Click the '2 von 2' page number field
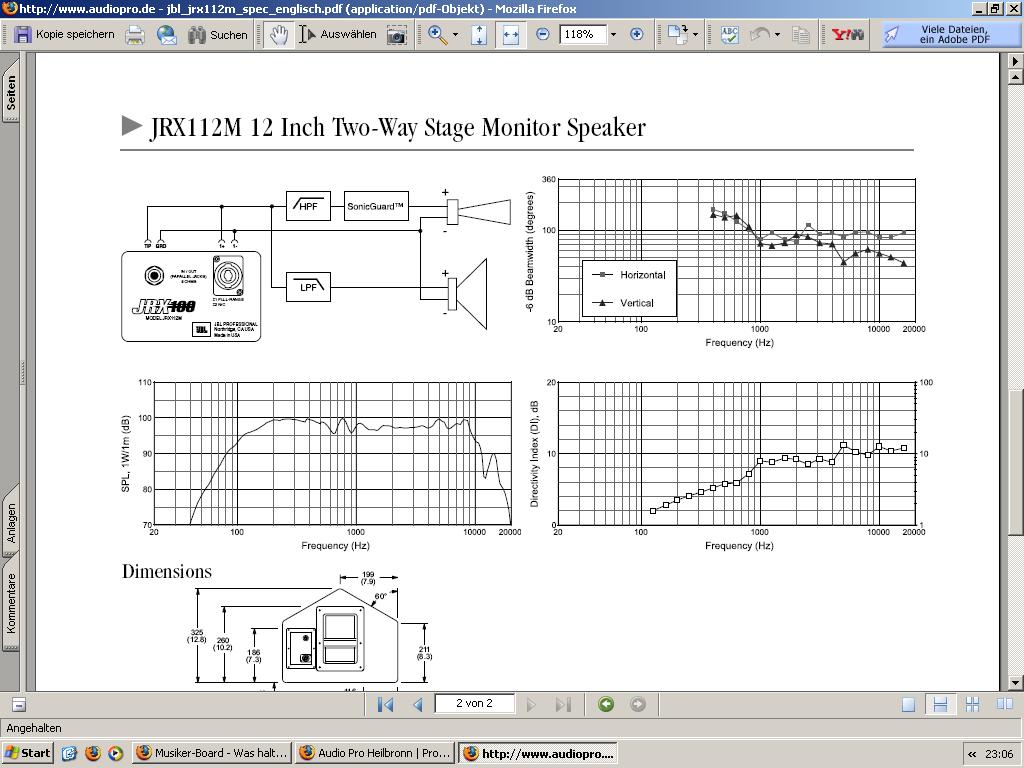Image resolution: width=1024 pixels, height=768 pixels. click(x=475, y=703)
